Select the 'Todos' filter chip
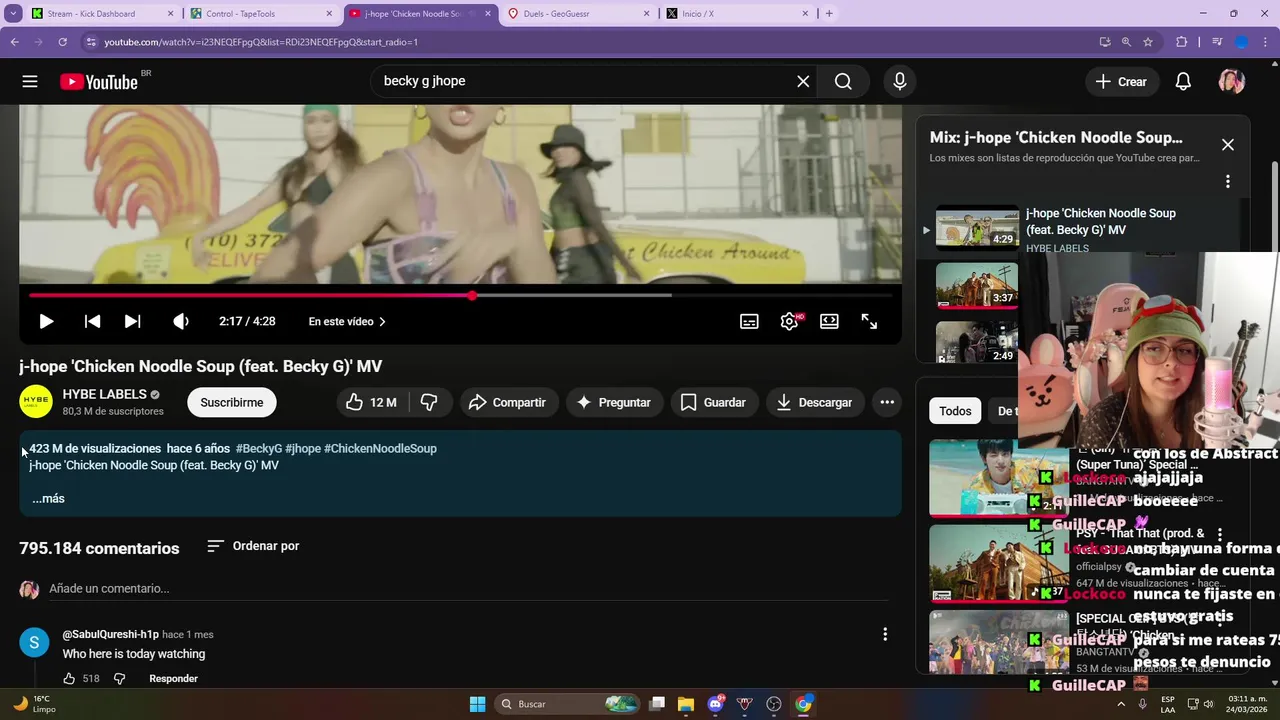The width and height of the screenshot is (1280, 720). pyautogui.click(x=955, y=411)
